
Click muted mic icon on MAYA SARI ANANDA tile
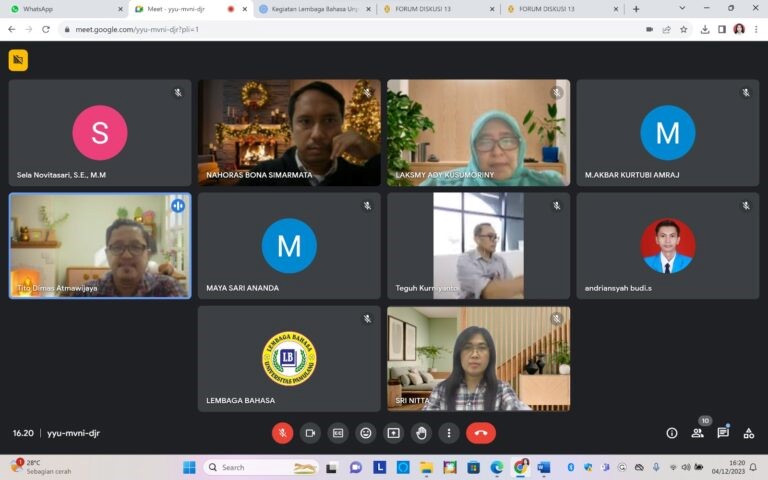[x=367, y=206]
